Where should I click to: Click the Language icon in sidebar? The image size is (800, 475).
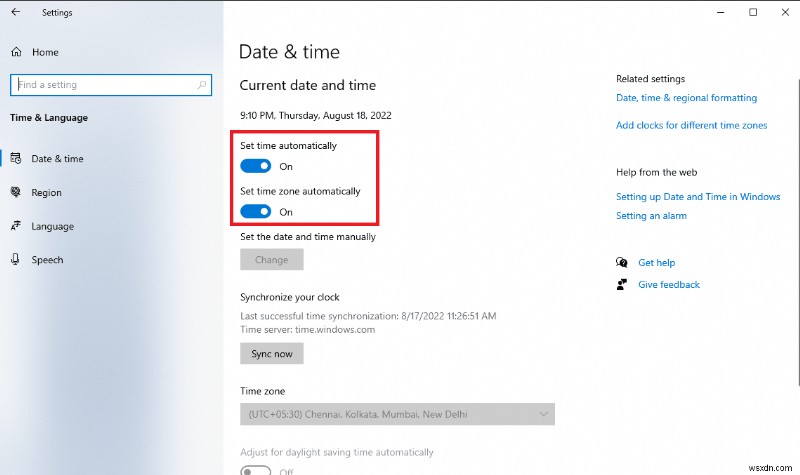point(16,226)
